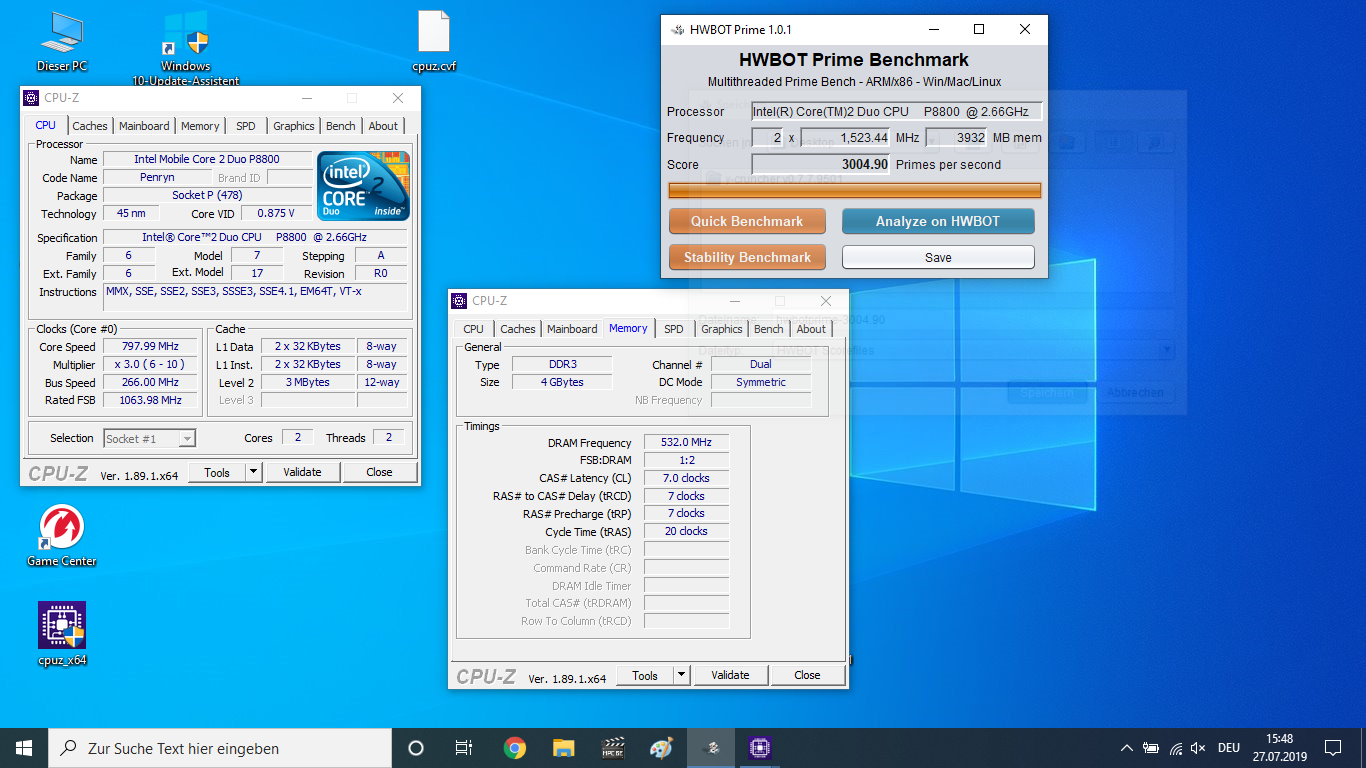Image resolution: width=1366 pixels, height=768 pixels.
Task: Open the Dieser PC desktop icon
Action: tap(62, 40)
